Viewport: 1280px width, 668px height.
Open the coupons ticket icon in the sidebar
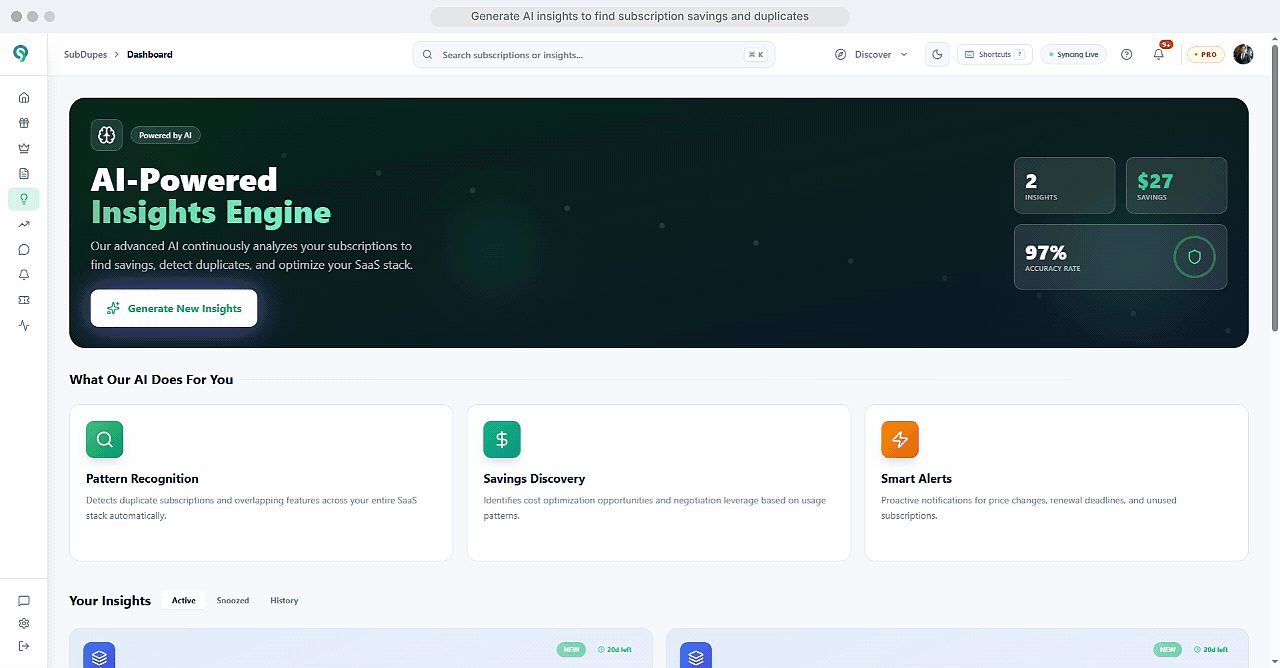coord(23,299)
